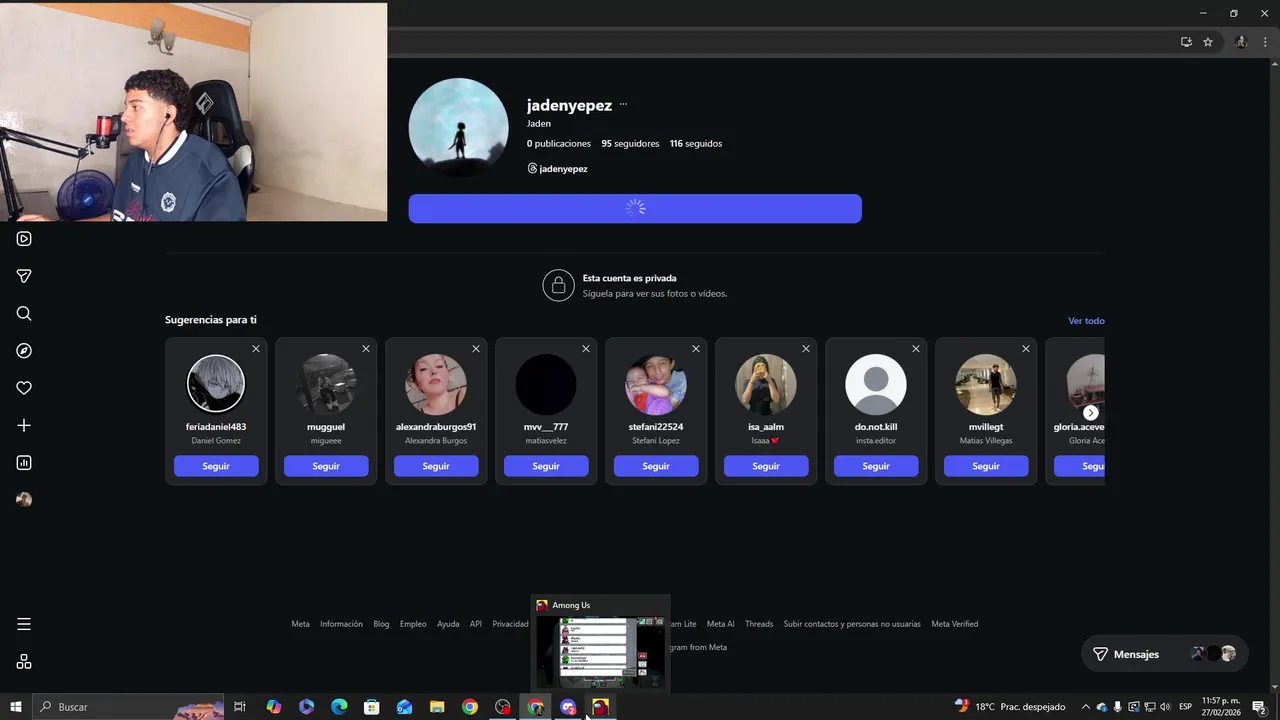1280x720 pixels.
Task: Click Subir contactos y personas no usuarias
Action: click(x=852, y=624)
